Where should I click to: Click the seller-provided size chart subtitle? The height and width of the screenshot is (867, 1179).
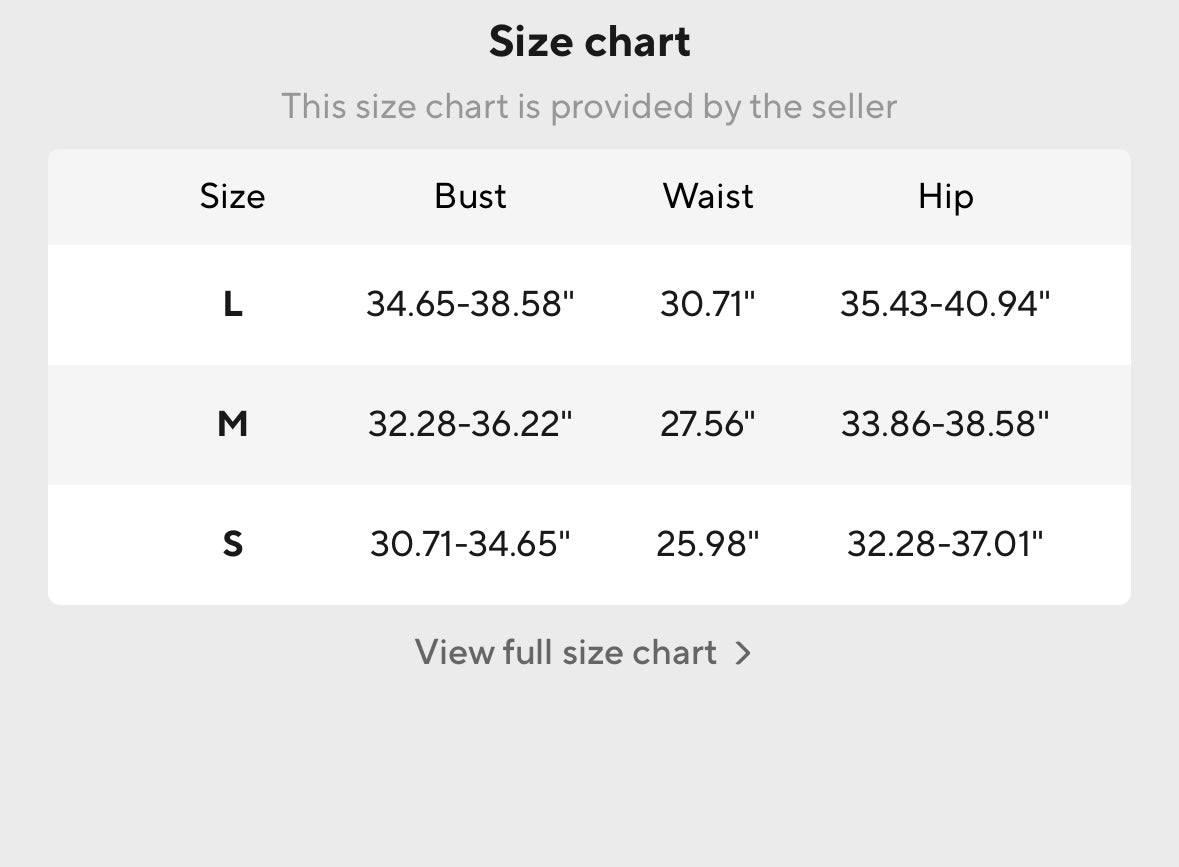pyautogui.click(x=589, y=106)
